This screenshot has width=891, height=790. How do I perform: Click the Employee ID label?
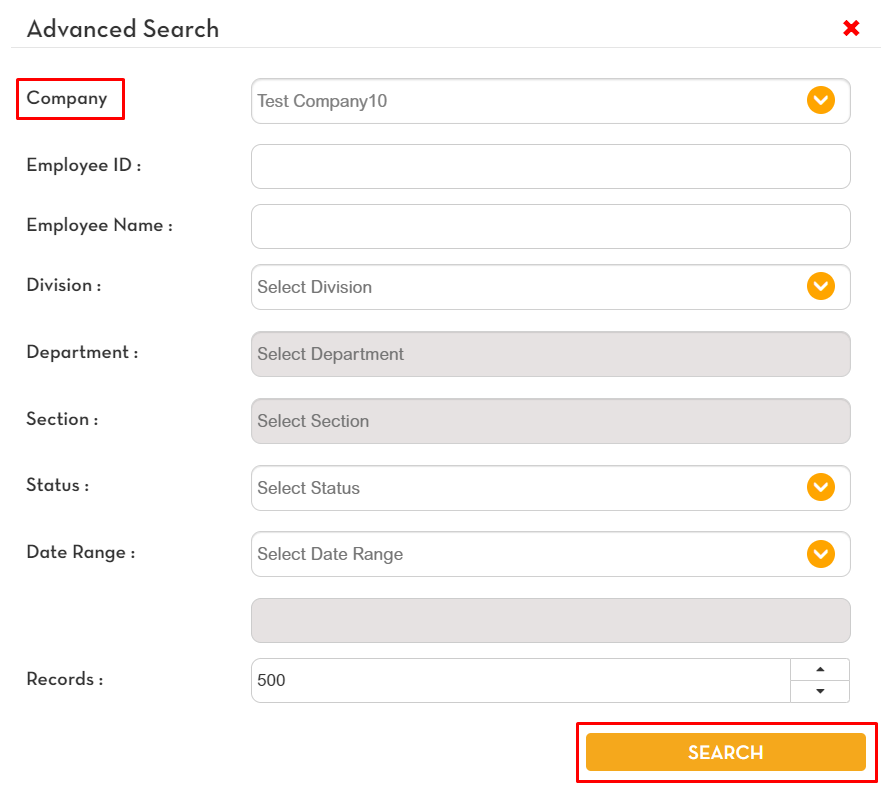tap(84, 165)
